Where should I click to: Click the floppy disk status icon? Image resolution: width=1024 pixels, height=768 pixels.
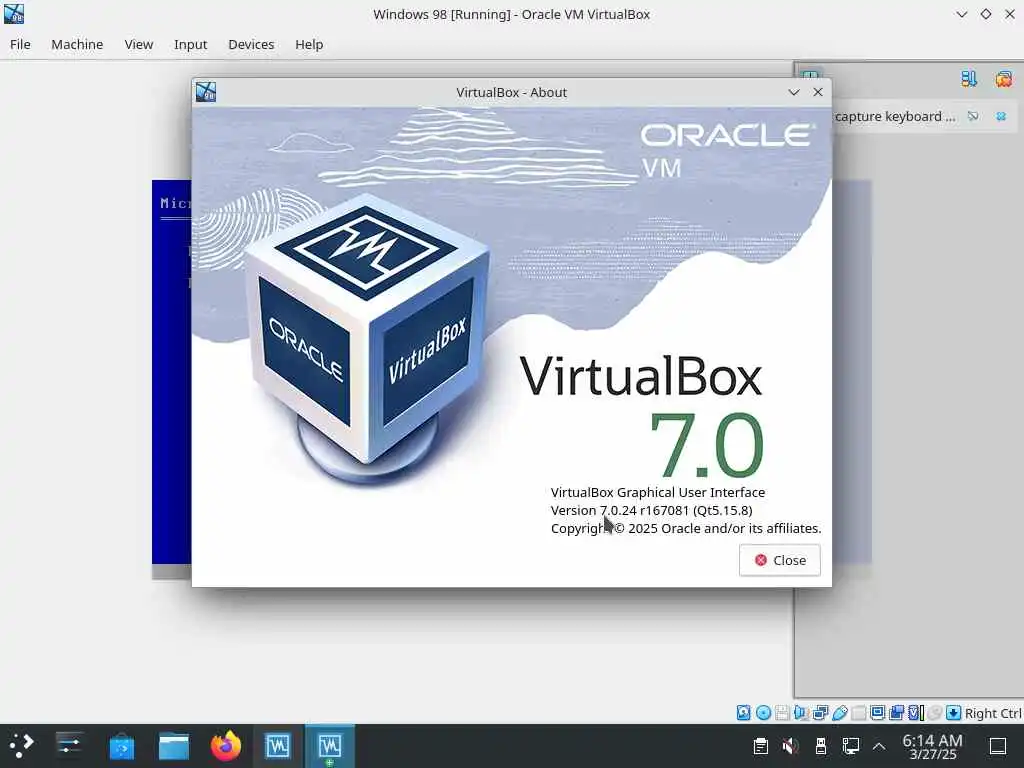tap(782, 712)
